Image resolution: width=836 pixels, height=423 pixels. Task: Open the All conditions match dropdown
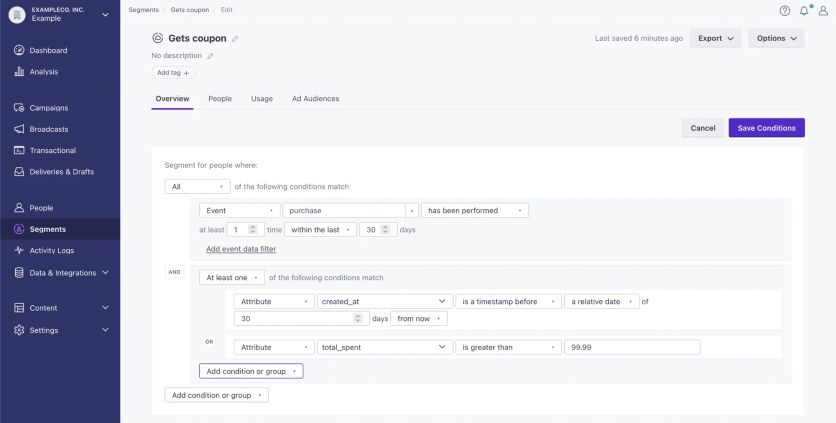click(x=197, y=186)
